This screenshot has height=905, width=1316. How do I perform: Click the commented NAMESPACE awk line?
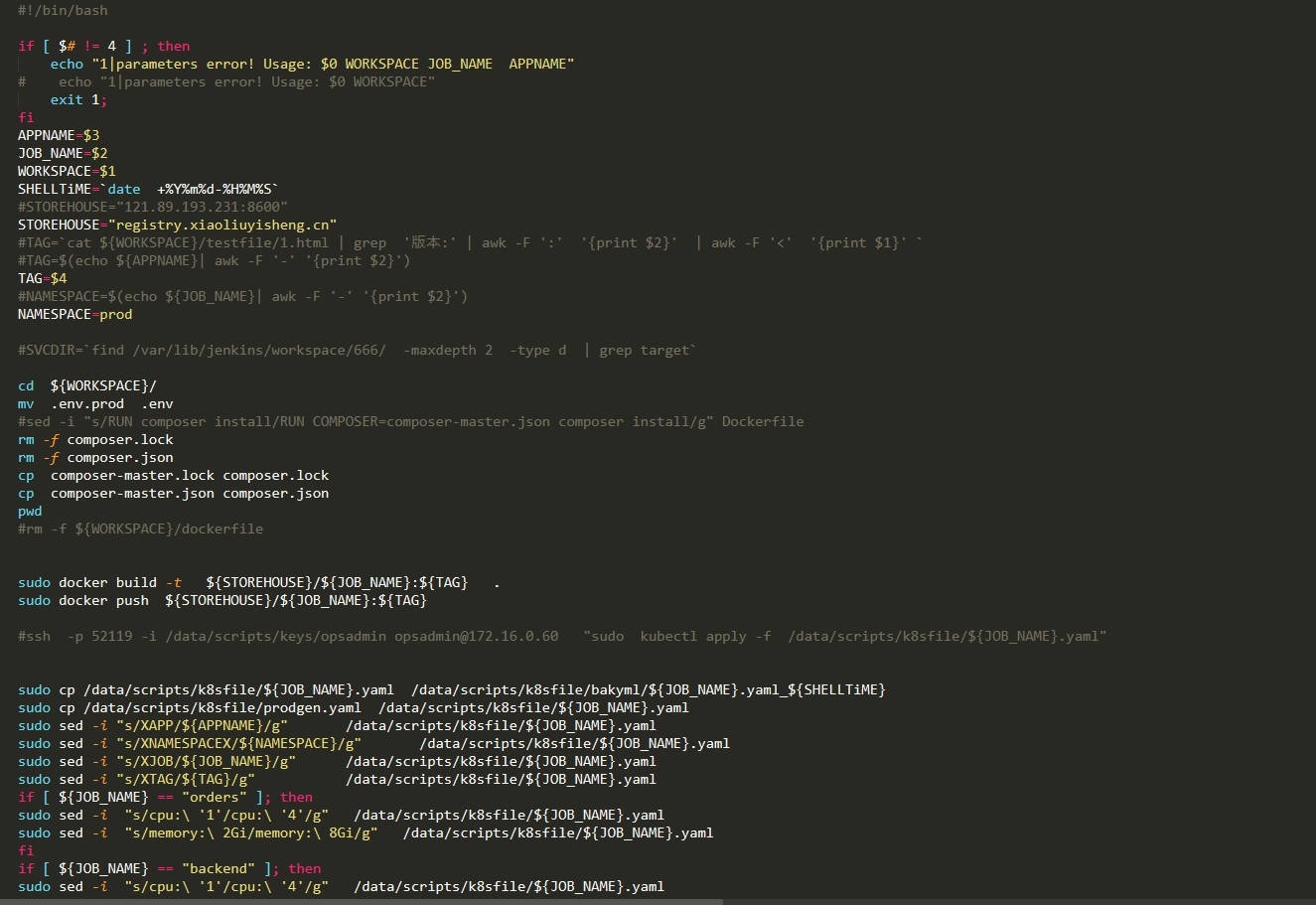tap(242, 296)
